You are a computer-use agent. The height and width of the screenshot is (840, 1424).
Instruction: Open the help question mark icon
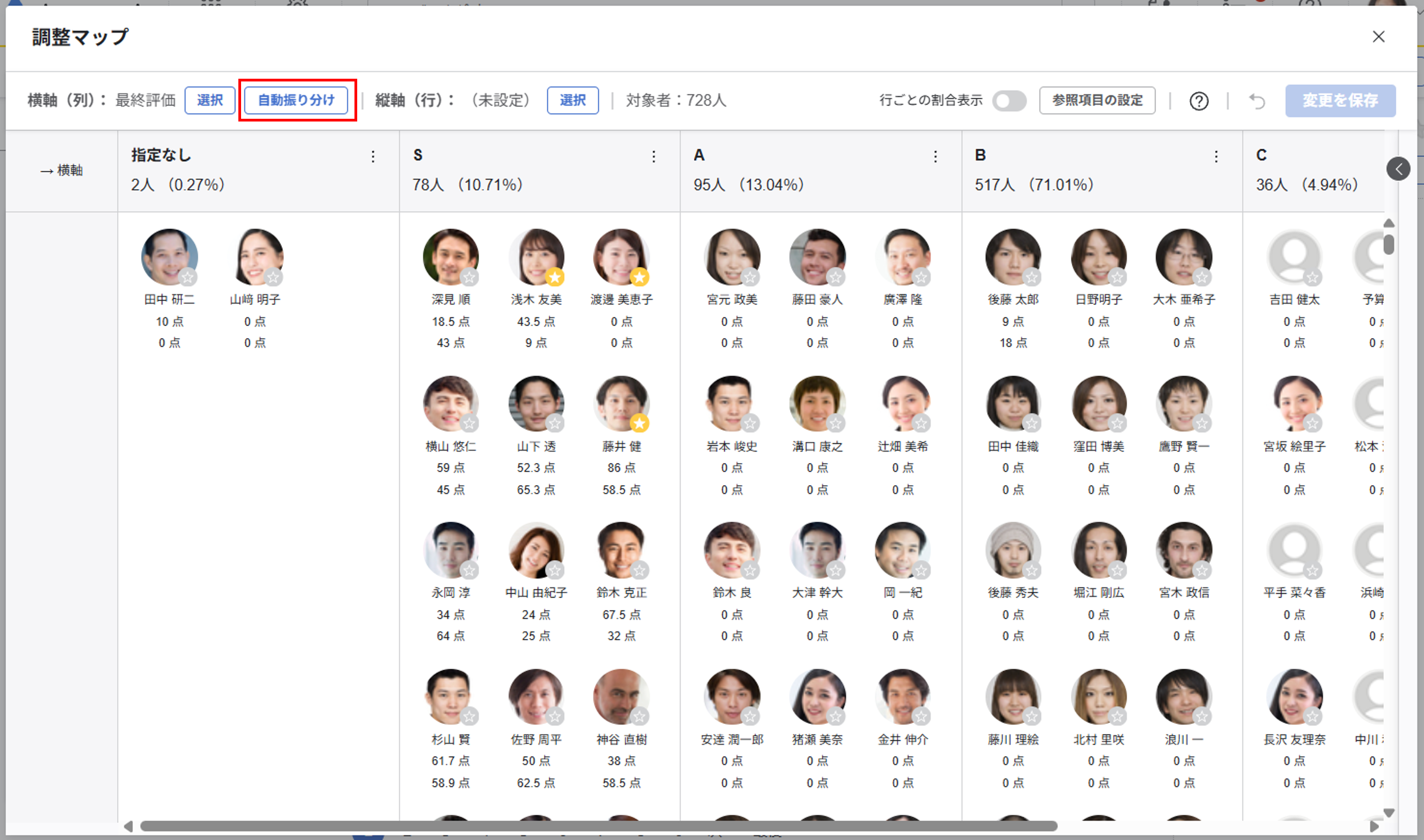tap(1199, 101)
